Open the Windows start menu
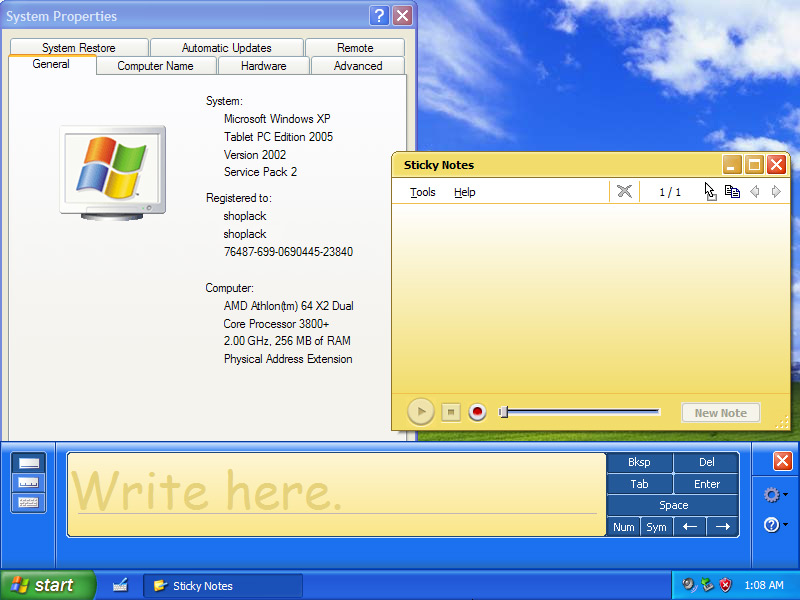 pyautogui.click(x=47, y=585)
